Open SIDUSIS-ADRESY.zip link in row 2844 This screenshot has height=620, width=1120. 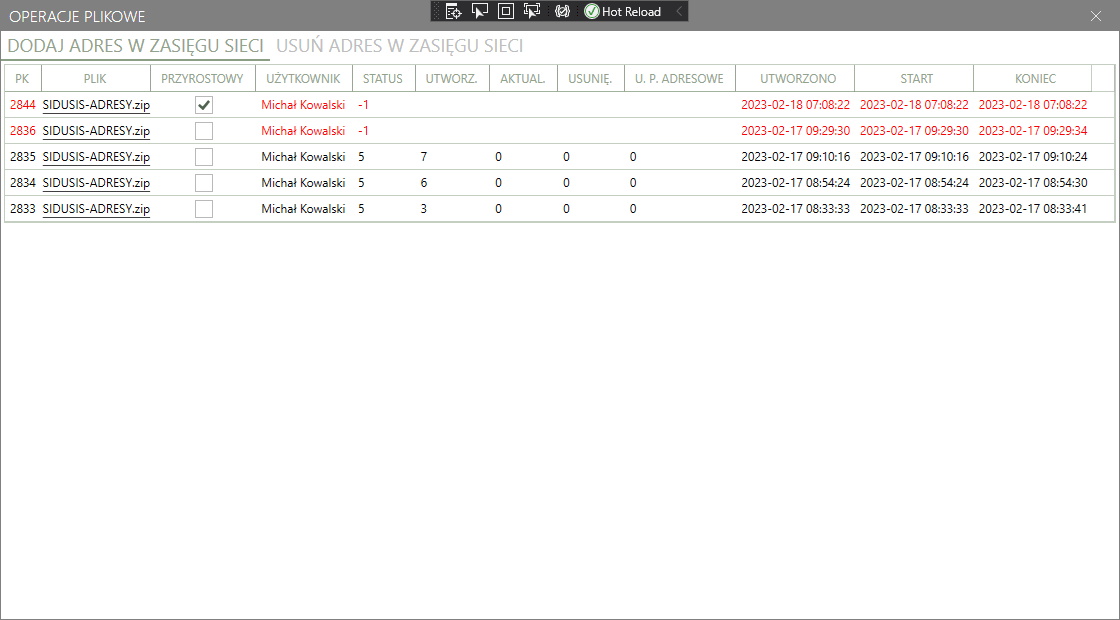(96, 104)
